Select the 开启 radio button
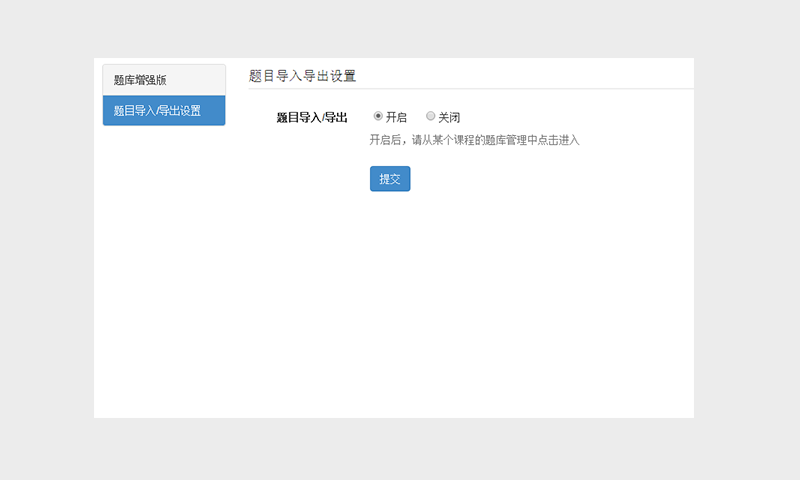 point(378,116)
